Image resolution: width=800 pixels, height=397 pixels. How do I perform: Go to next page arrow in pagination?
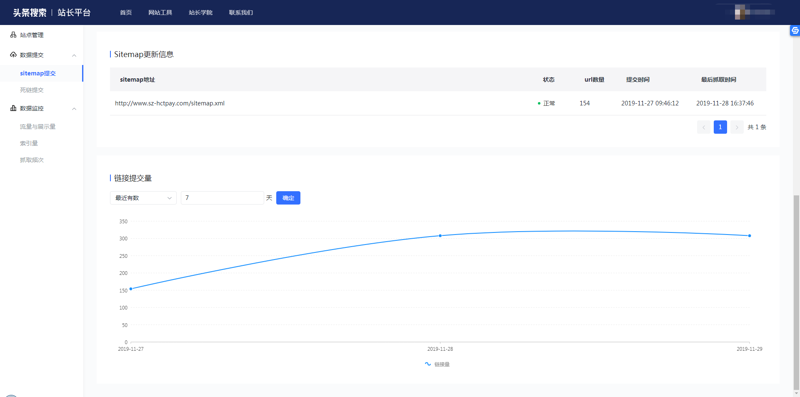click(737, 127)
